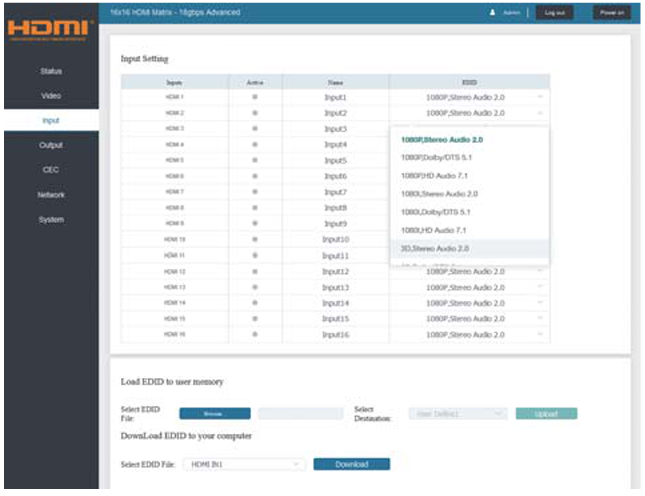
Task: Select 1080P,HD Audio 7.1 option
Action: tap(469, 176)
